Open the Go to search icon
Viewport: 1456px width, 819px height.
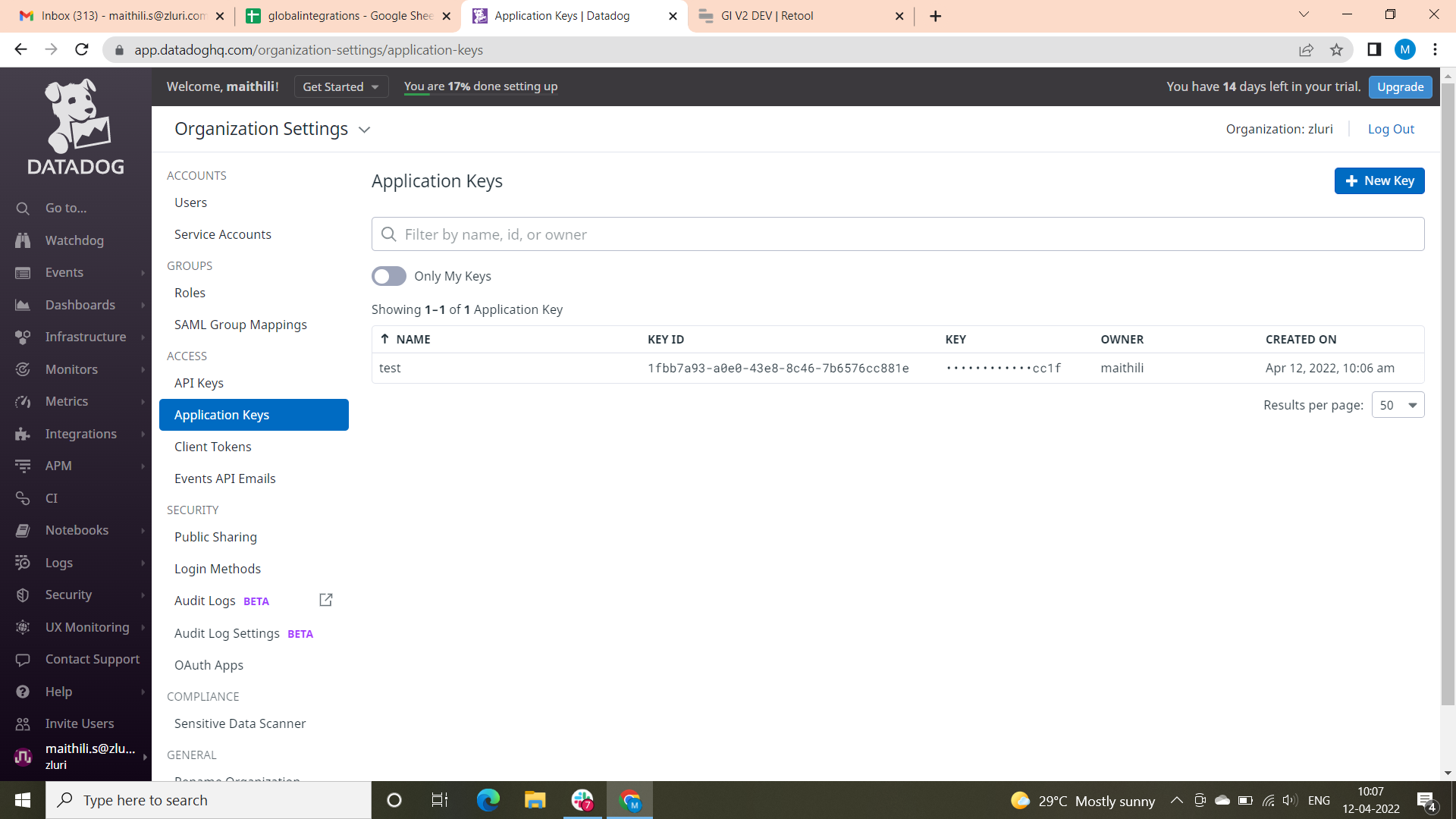coord(23,209)
